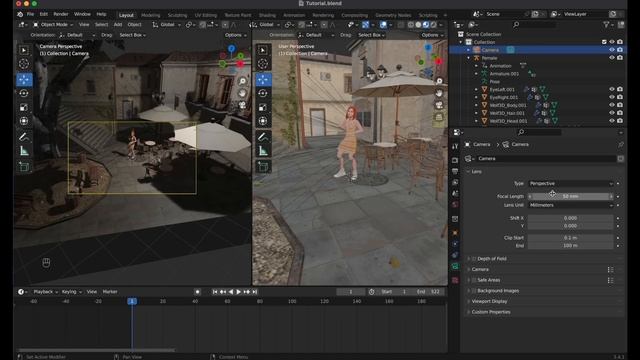Screen dimensions: 640x360
Task: Open left viewport Options dropdown
Action: coord(236,35)
